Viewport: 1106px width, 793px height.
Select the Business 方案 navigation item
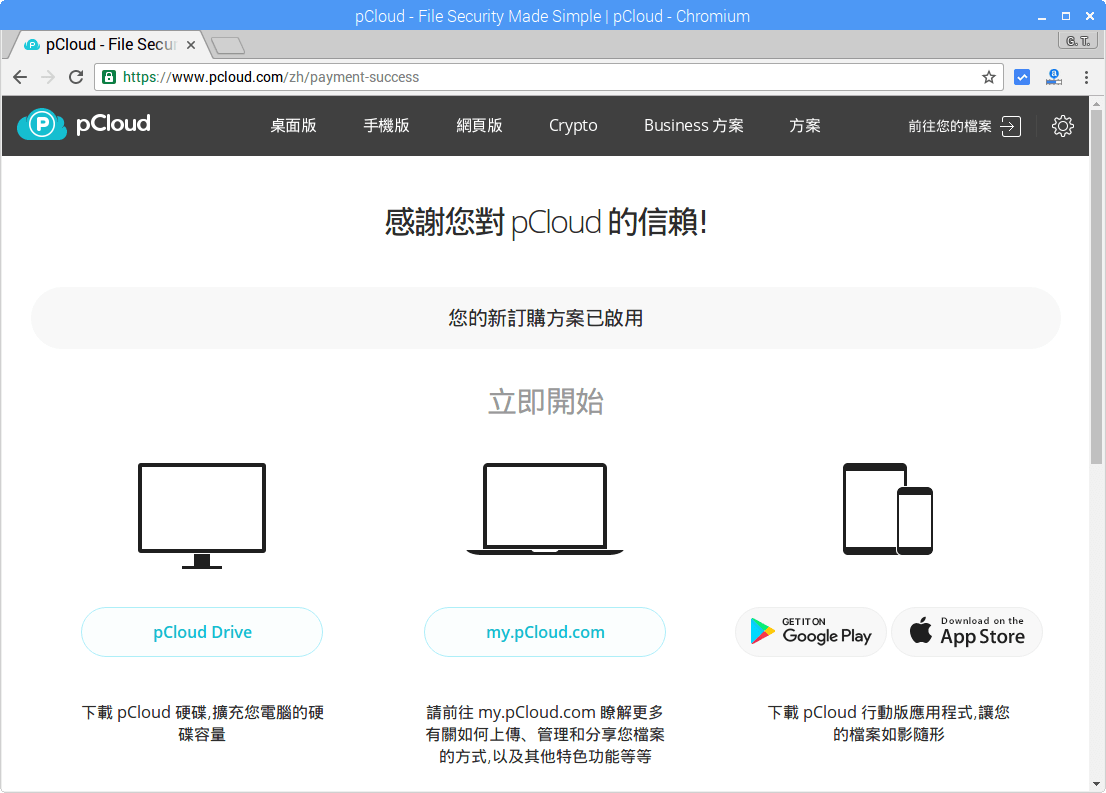coord(694,126)
